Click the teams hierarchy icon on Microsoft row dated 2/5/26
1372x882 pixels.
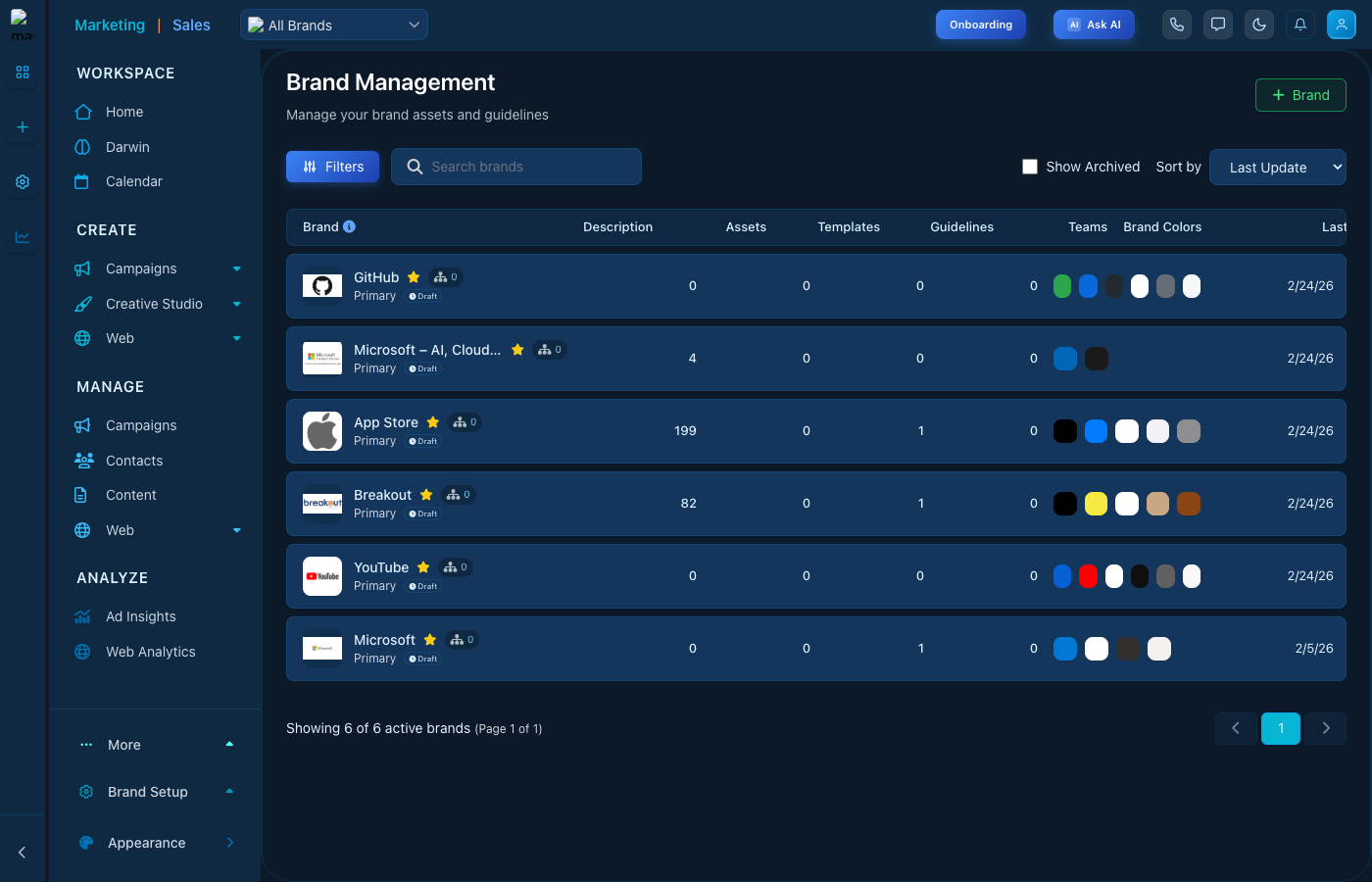click(x=457, y=640)
